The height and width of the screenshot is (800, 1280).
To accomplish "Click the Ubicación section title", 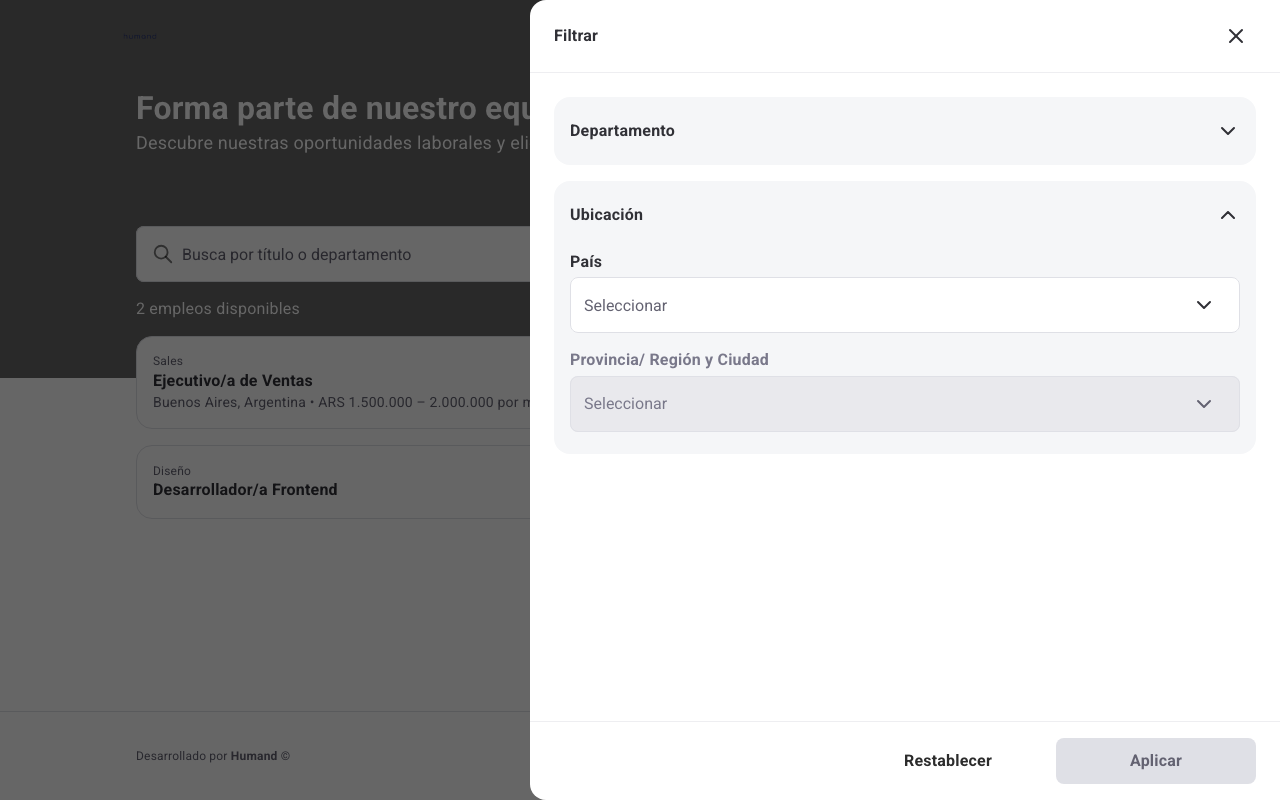I will click(606, 215).
